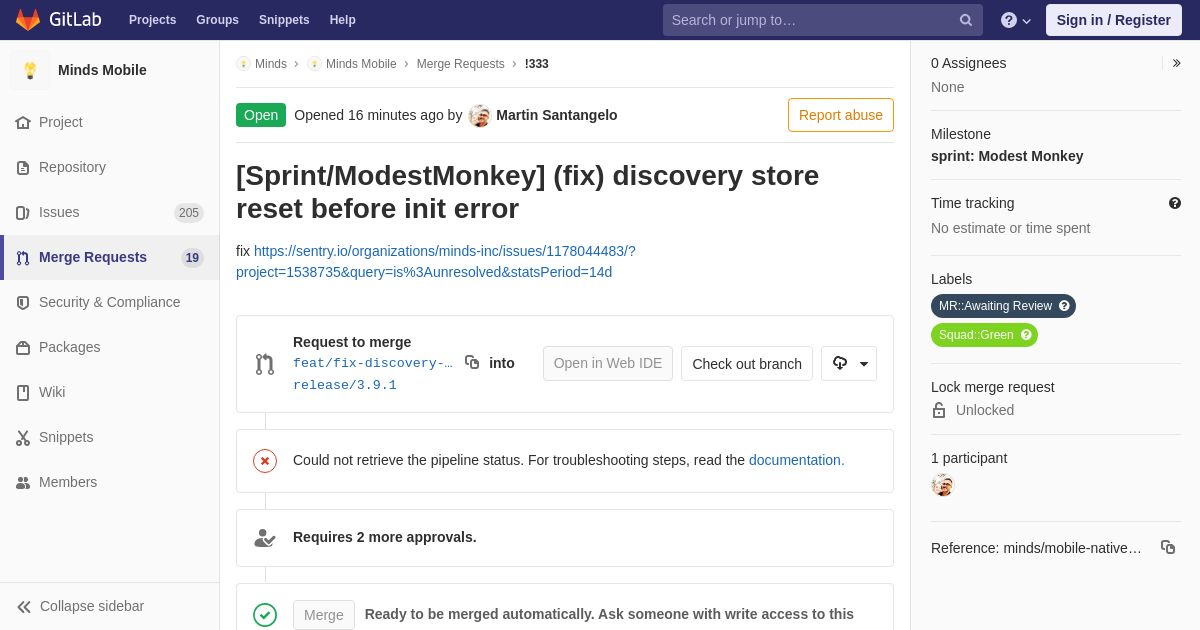Click Martin Santangelo's avatar in header
1200x630 pixels.
pyautogui.click(x=480, y=115)
